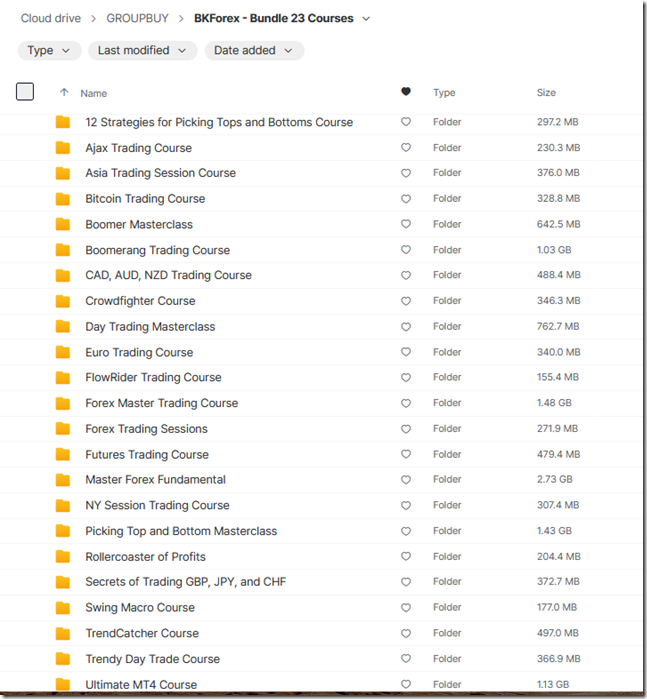
Task: Click heart icon for Master Forex Fundamental
Action: pos(406,480)
